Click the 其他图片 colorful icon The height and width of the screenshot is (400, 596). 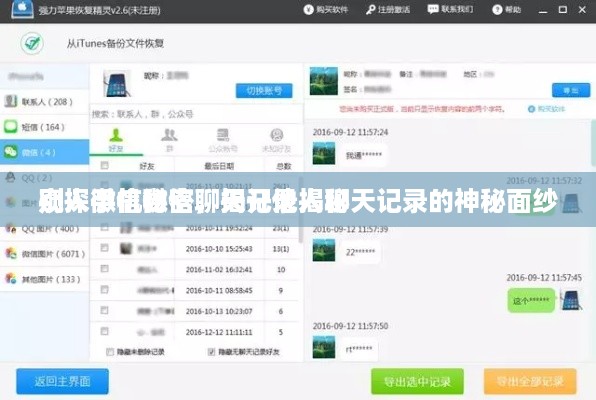tap(11, 279)
